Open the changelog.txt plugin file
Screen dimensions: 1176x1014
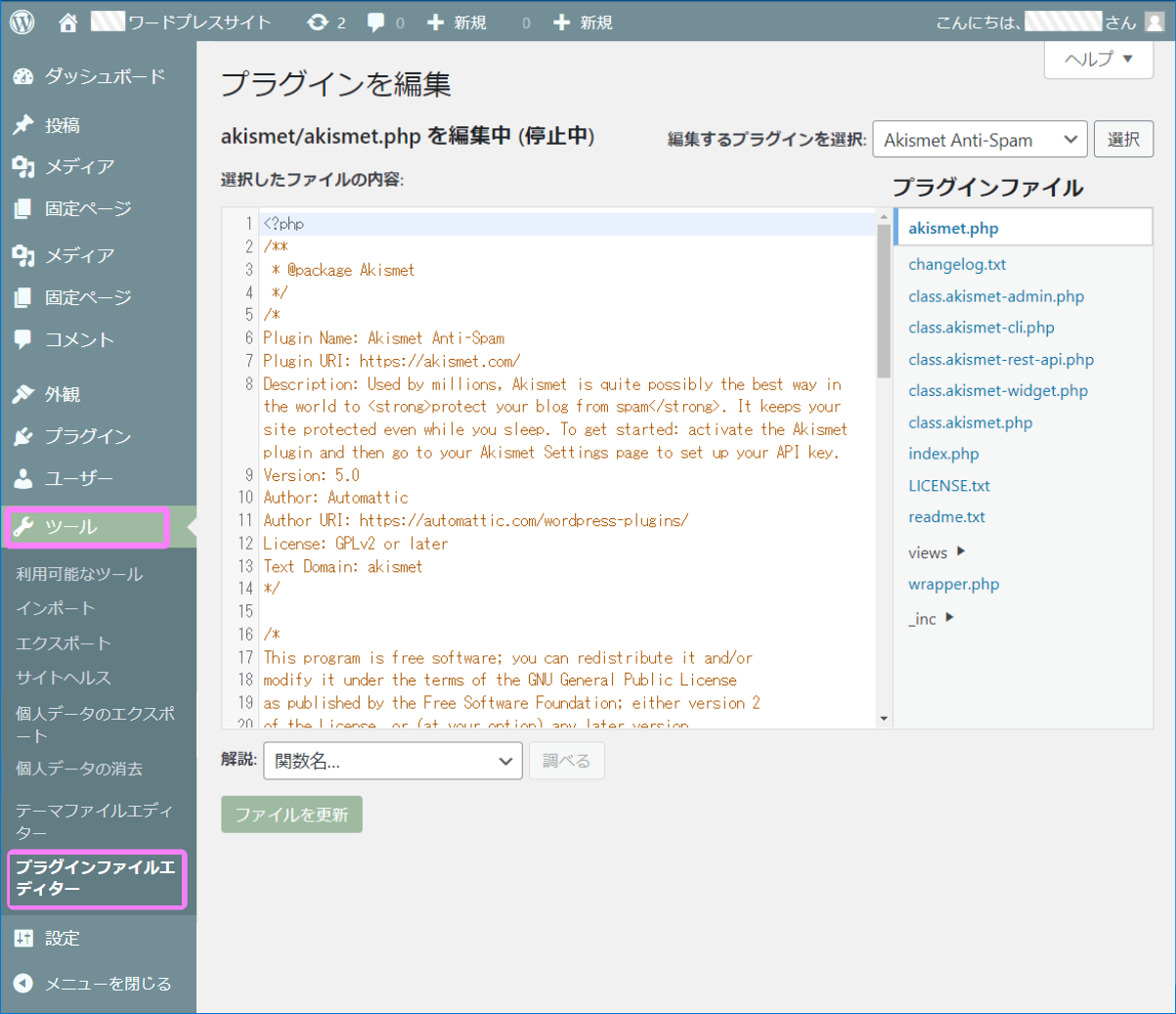click(957, 264)
